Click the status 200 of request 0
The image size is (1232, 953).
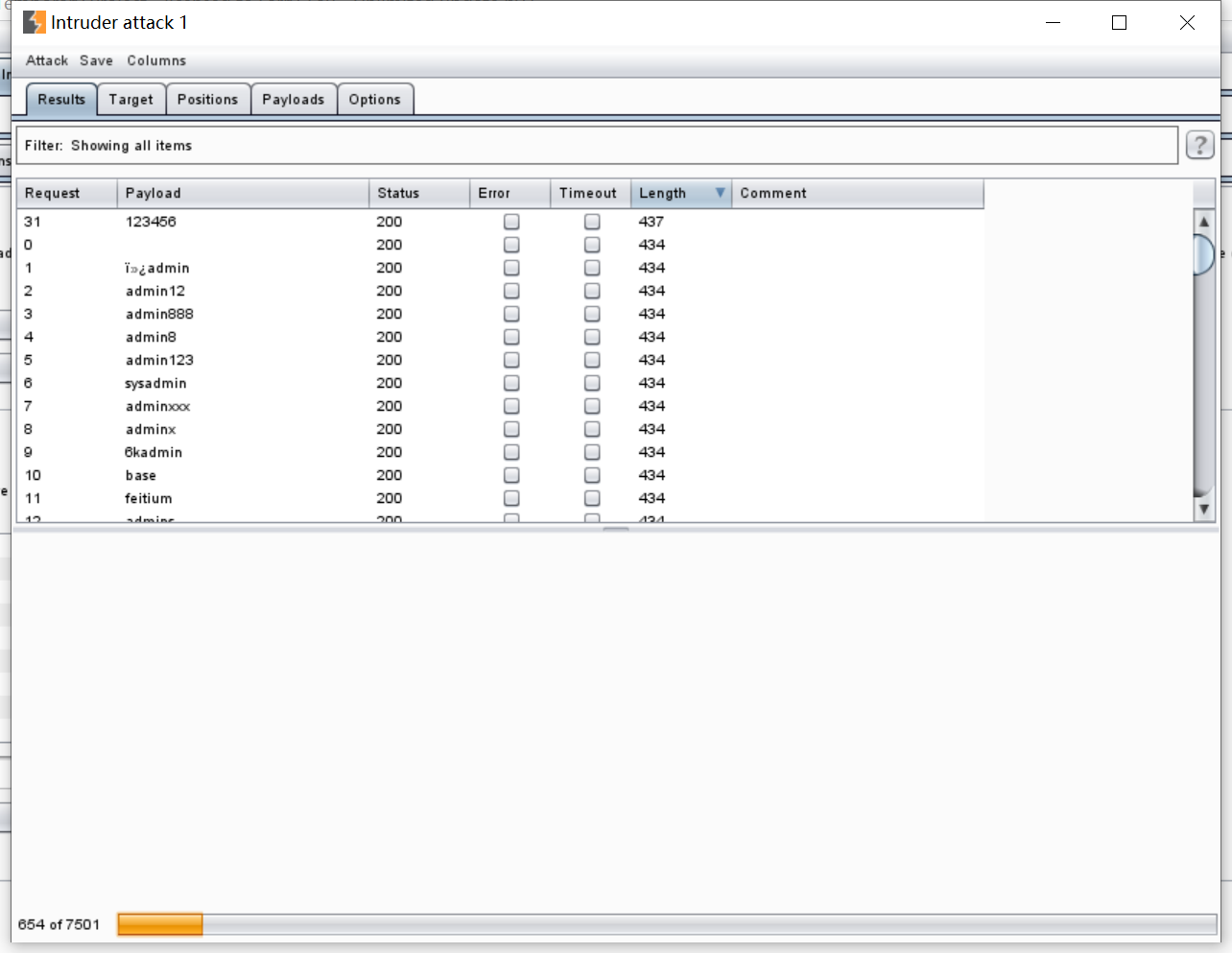click(x=390, y=245)
